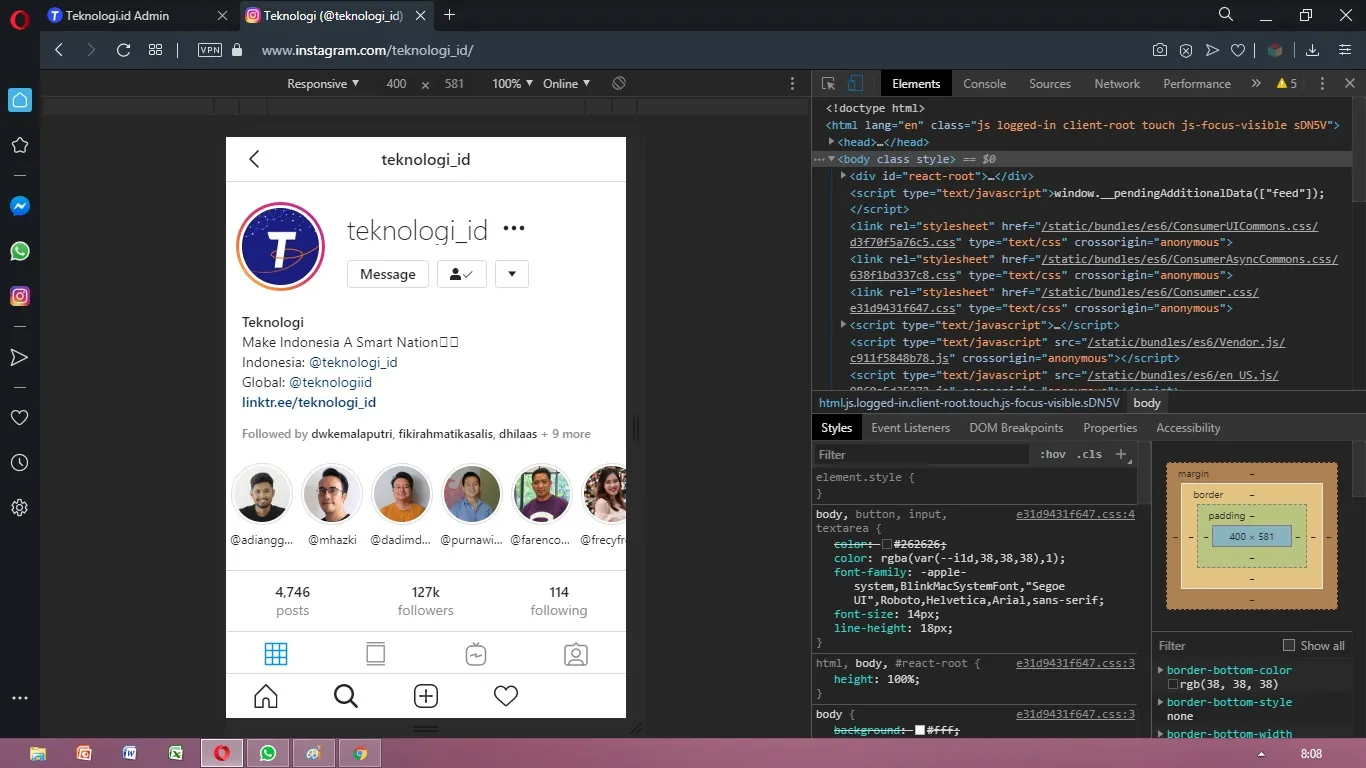Screen dimensions: 1366x768
Task: Open the activity heart icon in Instagram
Action: click(506, 696)
